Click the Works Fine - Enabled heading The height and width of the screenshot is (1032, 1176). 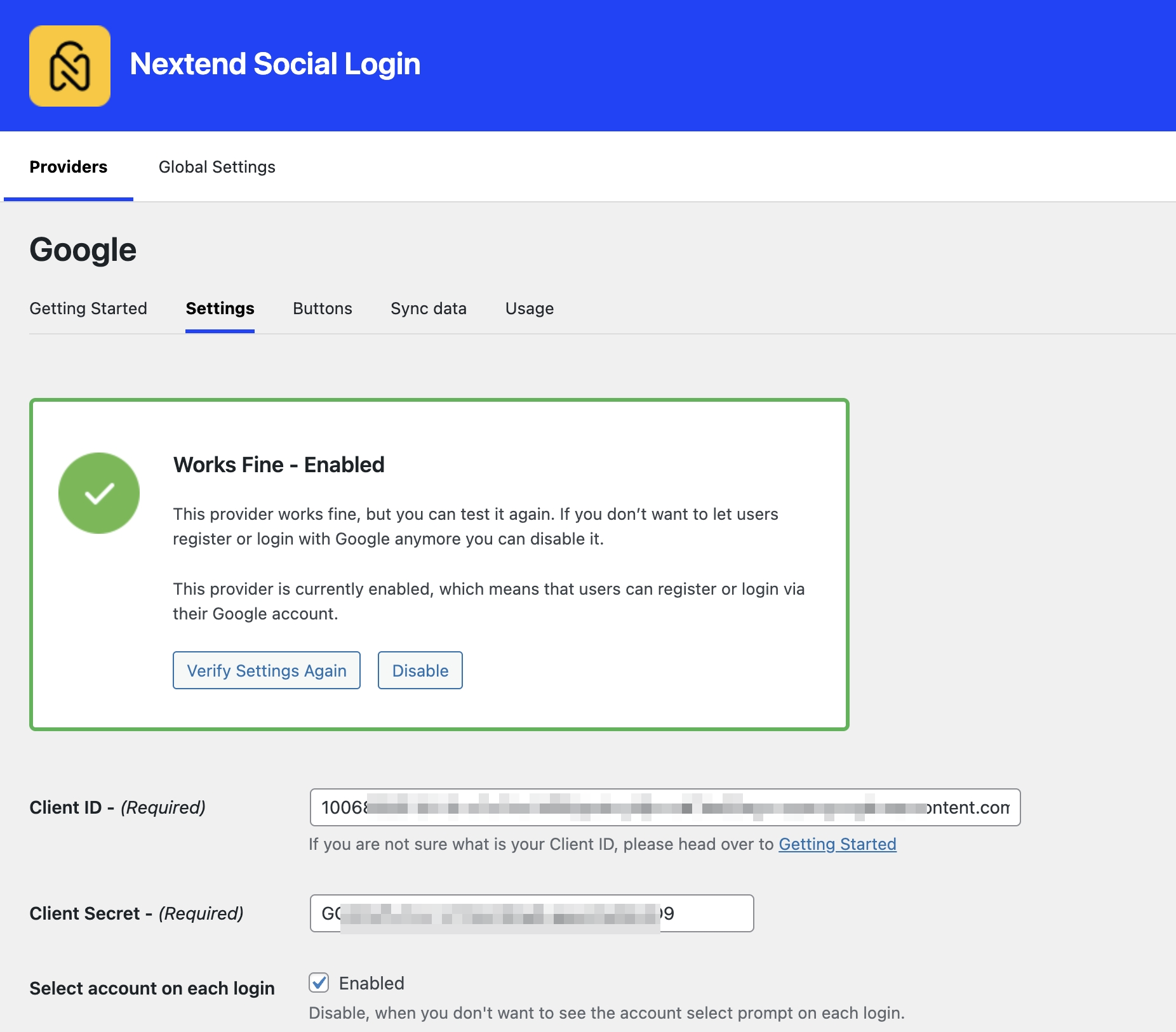(279, 465)
